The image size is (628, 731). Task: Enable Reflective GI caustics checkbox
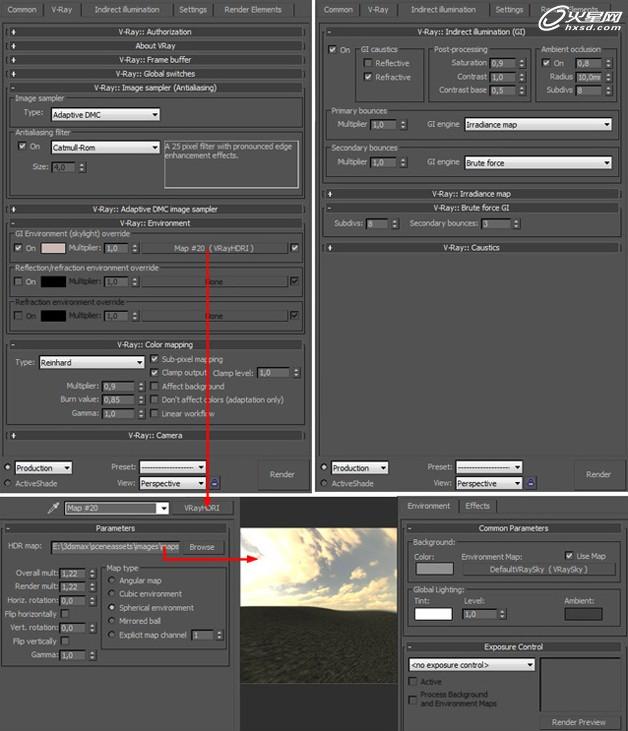point(368,62)
